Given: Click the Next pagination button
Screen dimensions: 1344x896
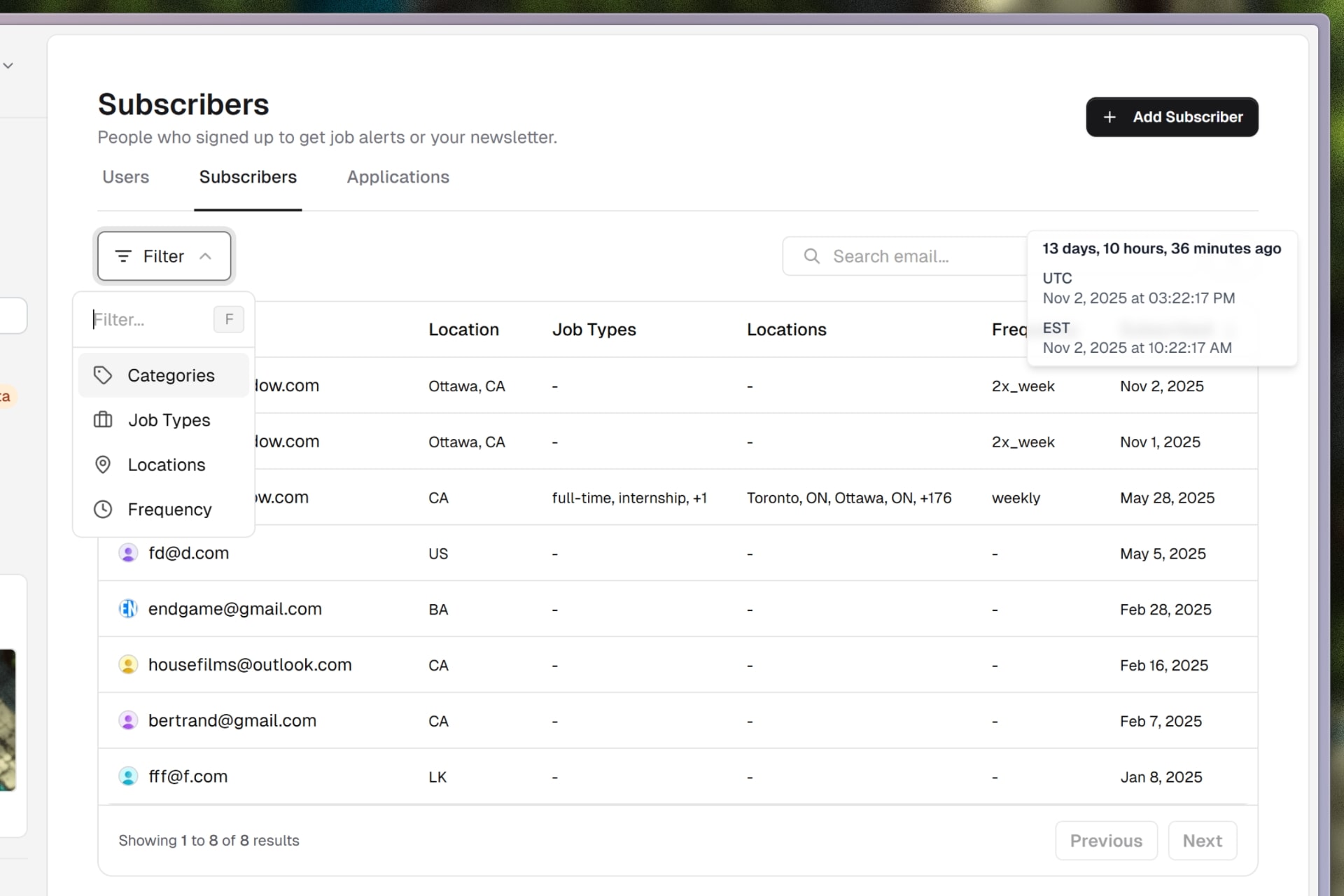Looking at the screenshot, I should click(x=1202, y=841).
